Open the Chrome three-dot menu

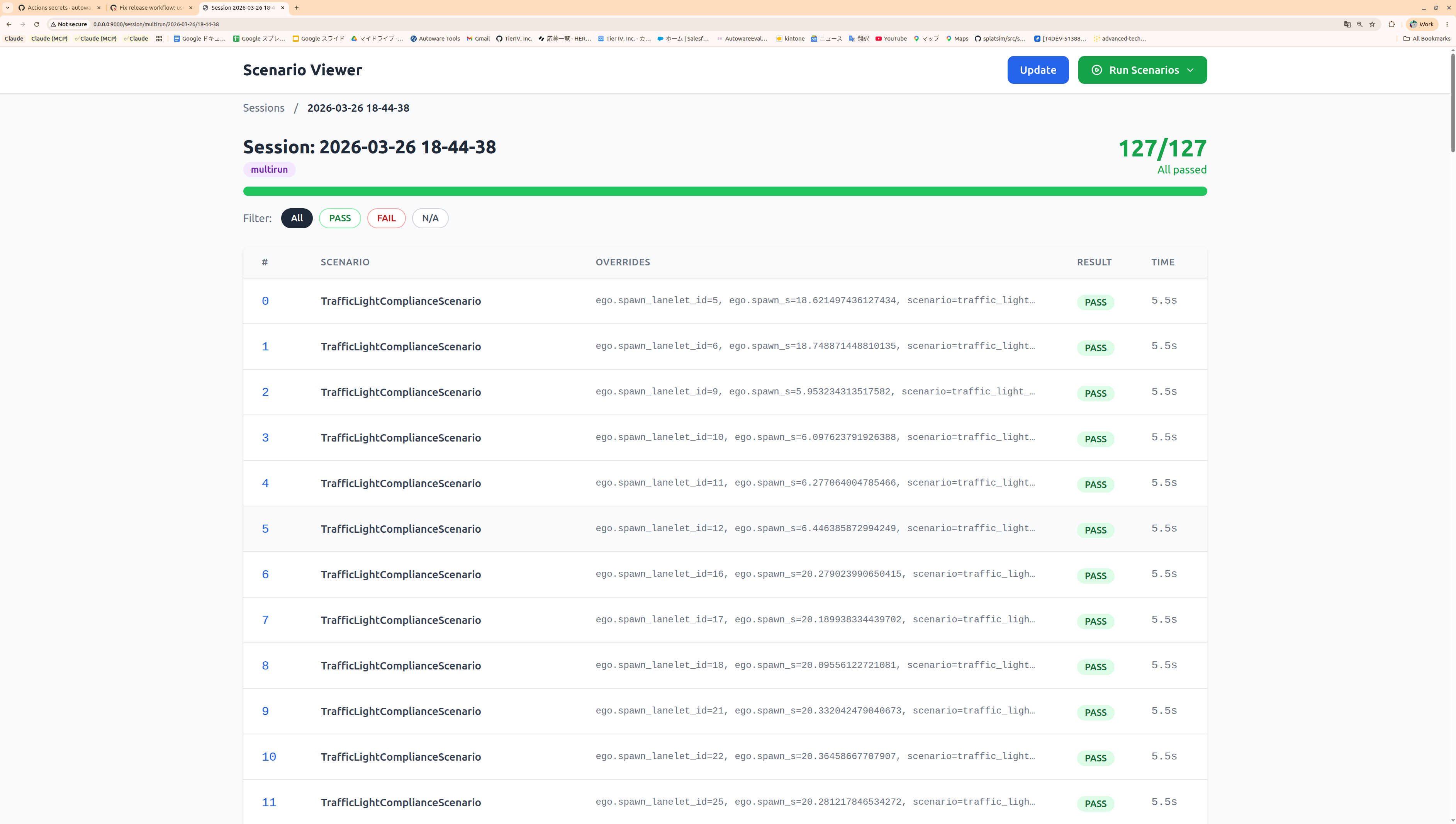point(1447,24)
